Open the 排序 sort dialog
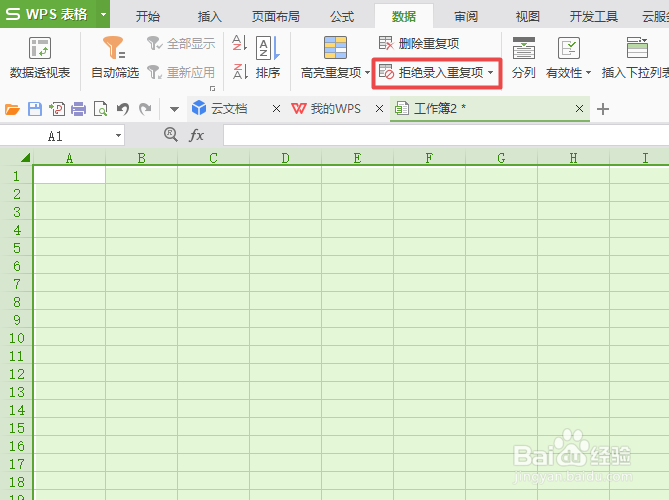The image size is (669, 500). 268,58
